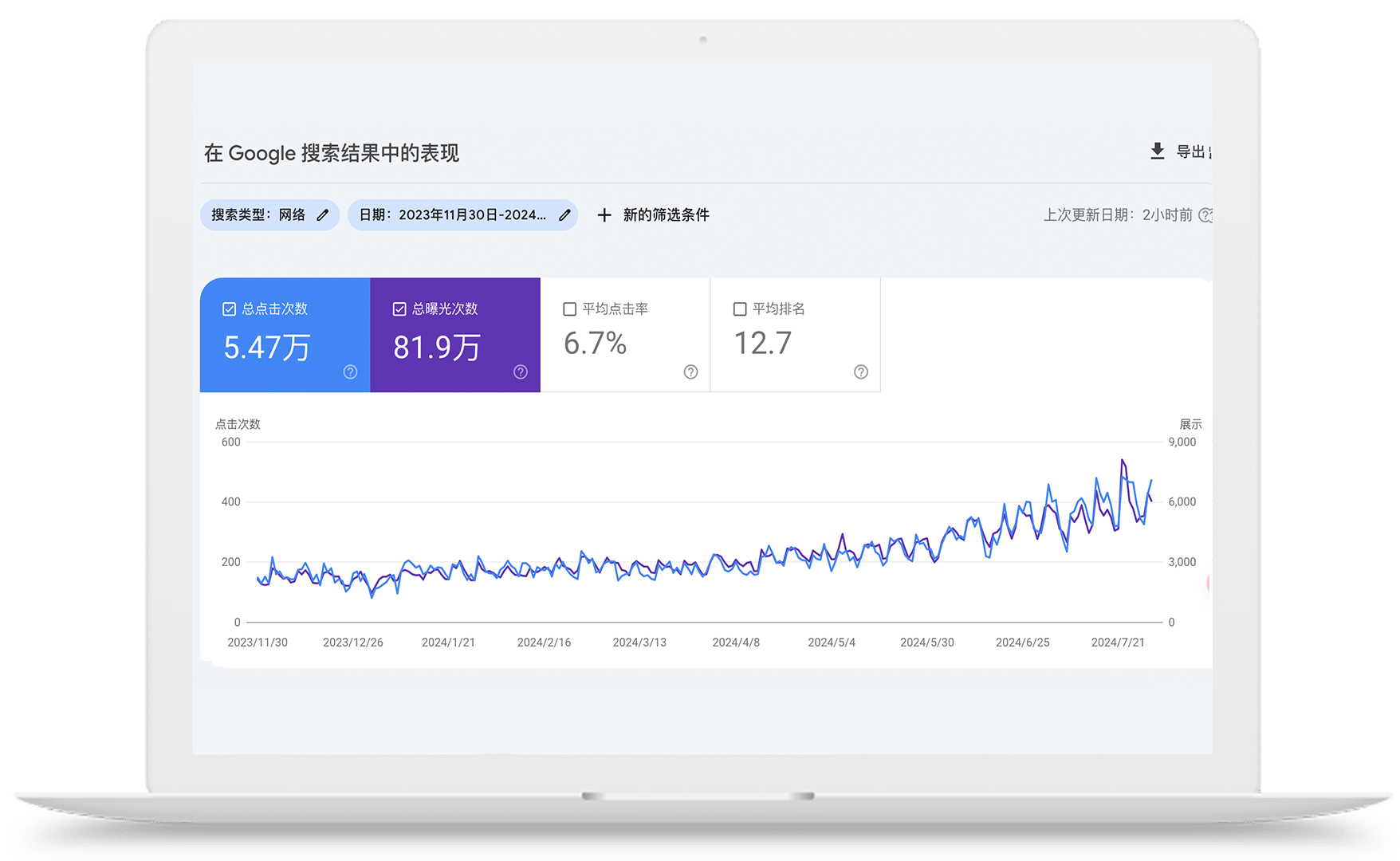The height and width of the screenshot is (861, 1400).
Task: Uncheck the 总曝光次数 checkbox
Action: pyautogui.click(x=399, y=309)
